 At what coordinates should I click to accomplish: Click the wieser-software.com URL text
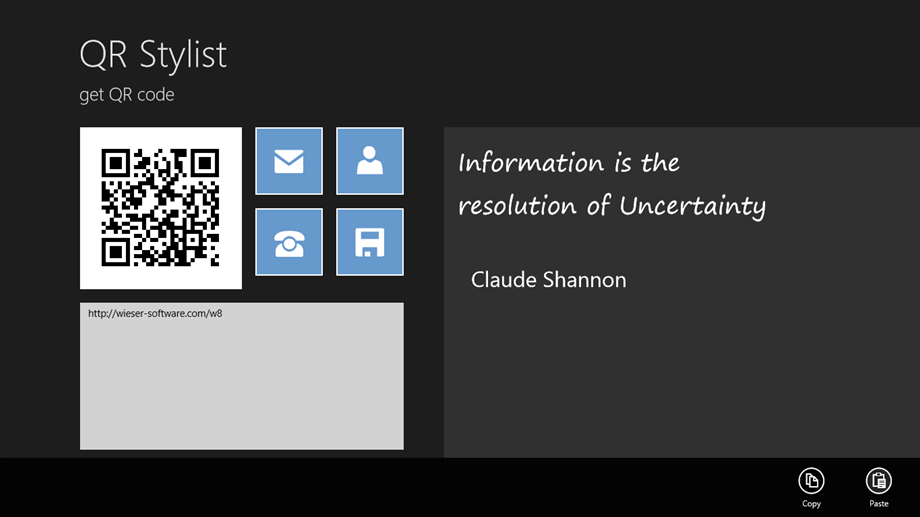pyautogui.click(x=155, y=314)
